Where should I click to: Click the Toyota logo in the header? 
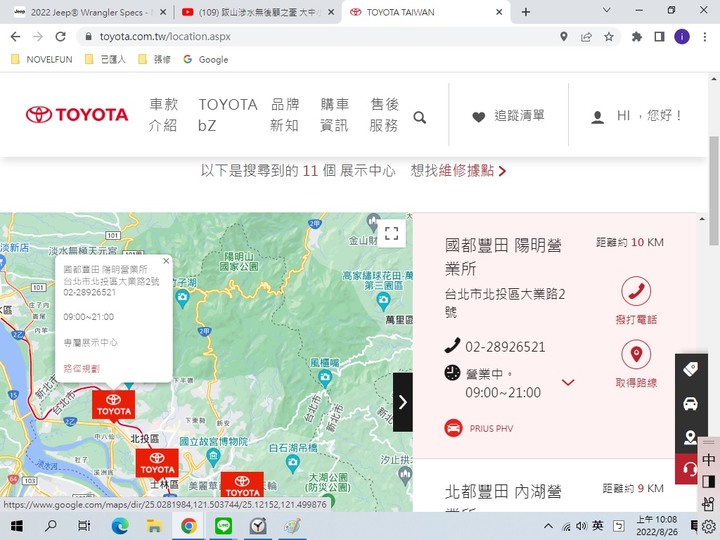pyautogui.click(x=77, y=114)
